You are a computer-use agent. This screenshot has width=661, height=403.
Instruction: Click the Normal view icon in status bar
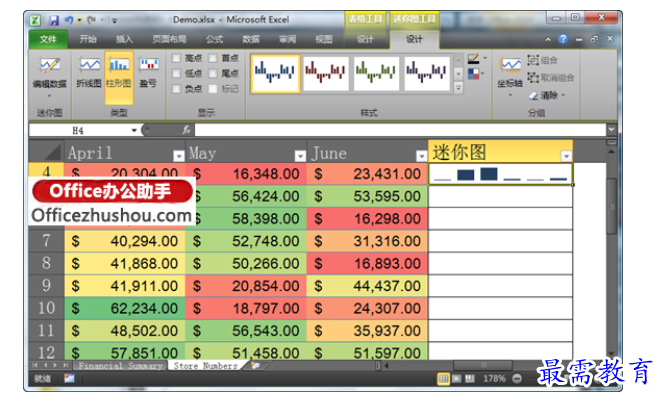[x=443, y=379]
